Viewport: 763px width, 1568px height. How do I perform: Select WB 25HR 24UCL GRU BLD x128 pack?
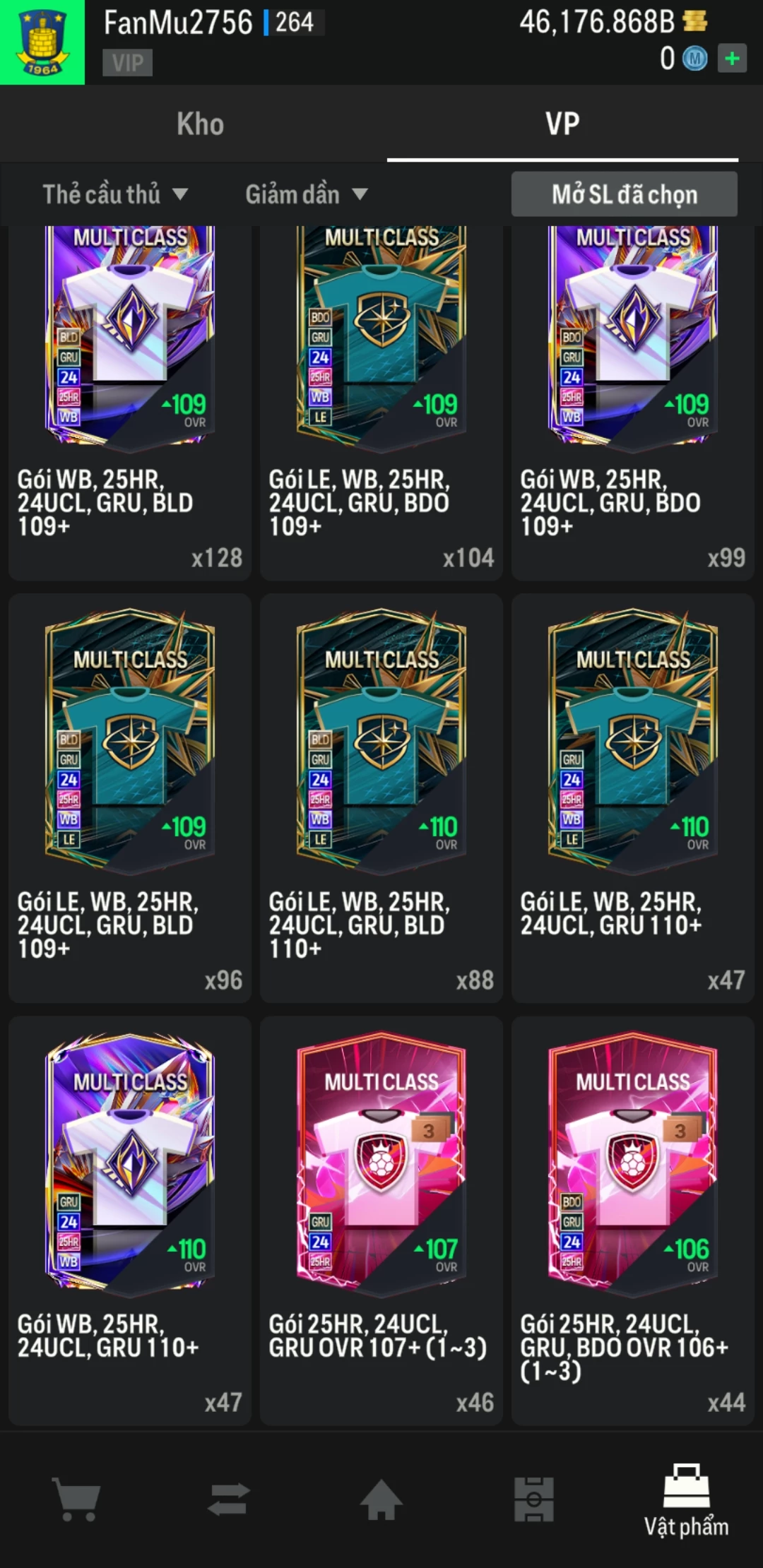tap(130, 403)
